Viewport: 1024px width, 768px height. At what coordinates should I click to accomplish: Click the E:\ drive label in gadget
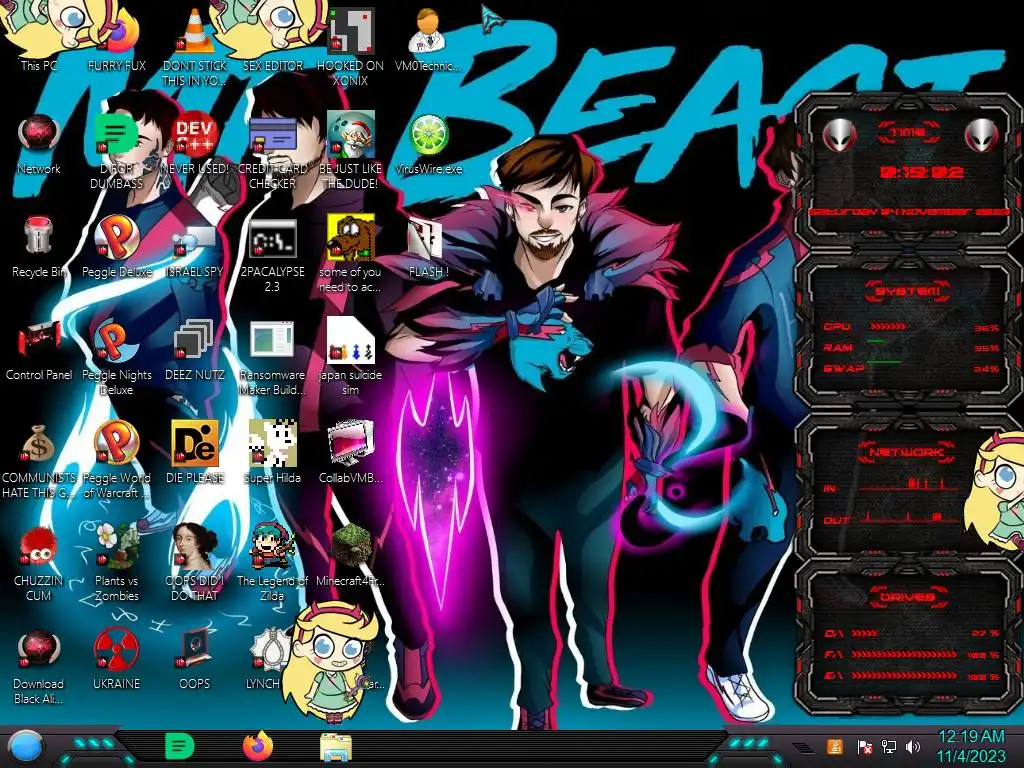click(x=833, y=676)
